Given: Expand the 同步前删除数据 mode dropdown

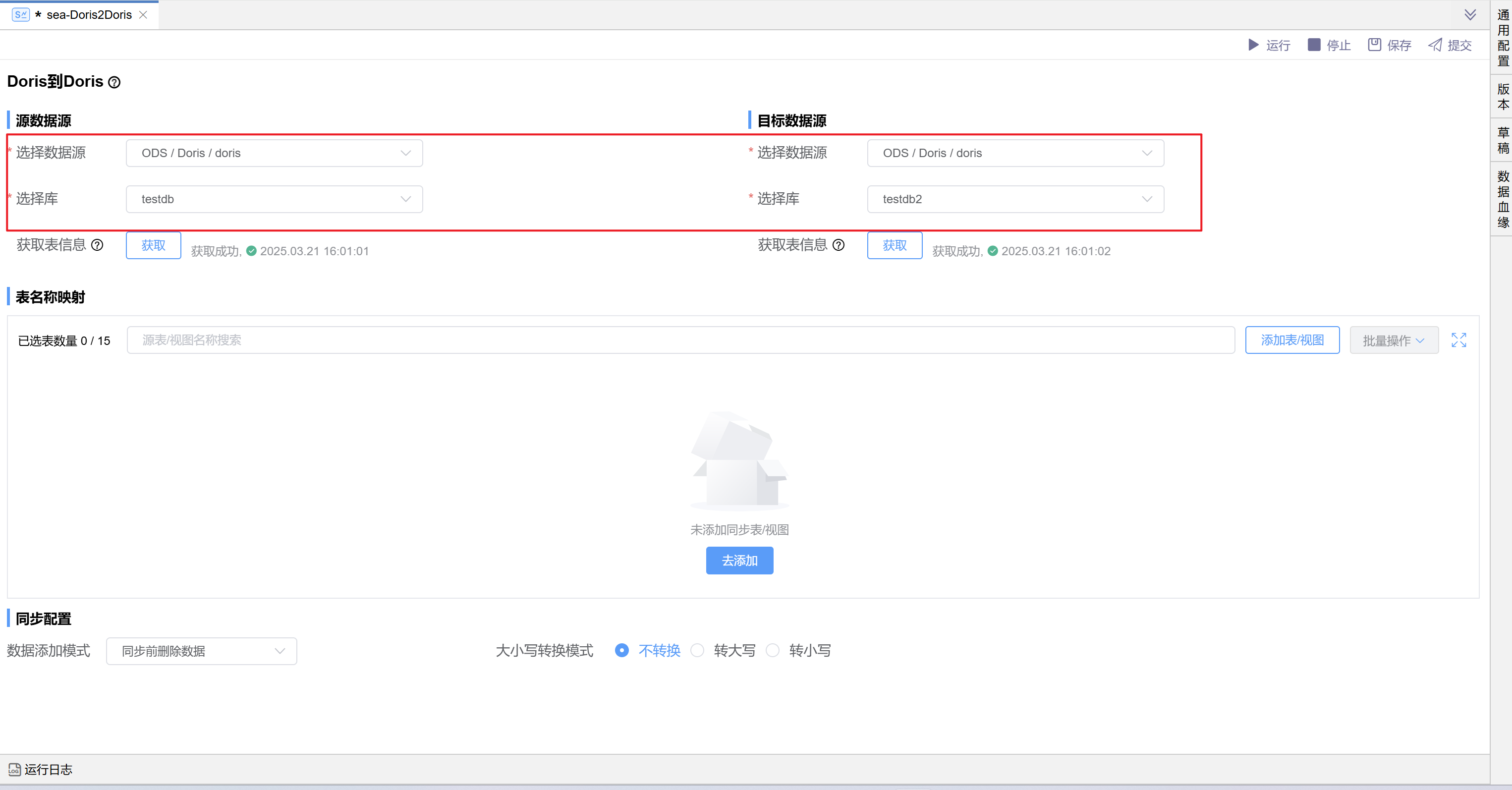Looking at the screenshot, I should click(x=201, y=651).
